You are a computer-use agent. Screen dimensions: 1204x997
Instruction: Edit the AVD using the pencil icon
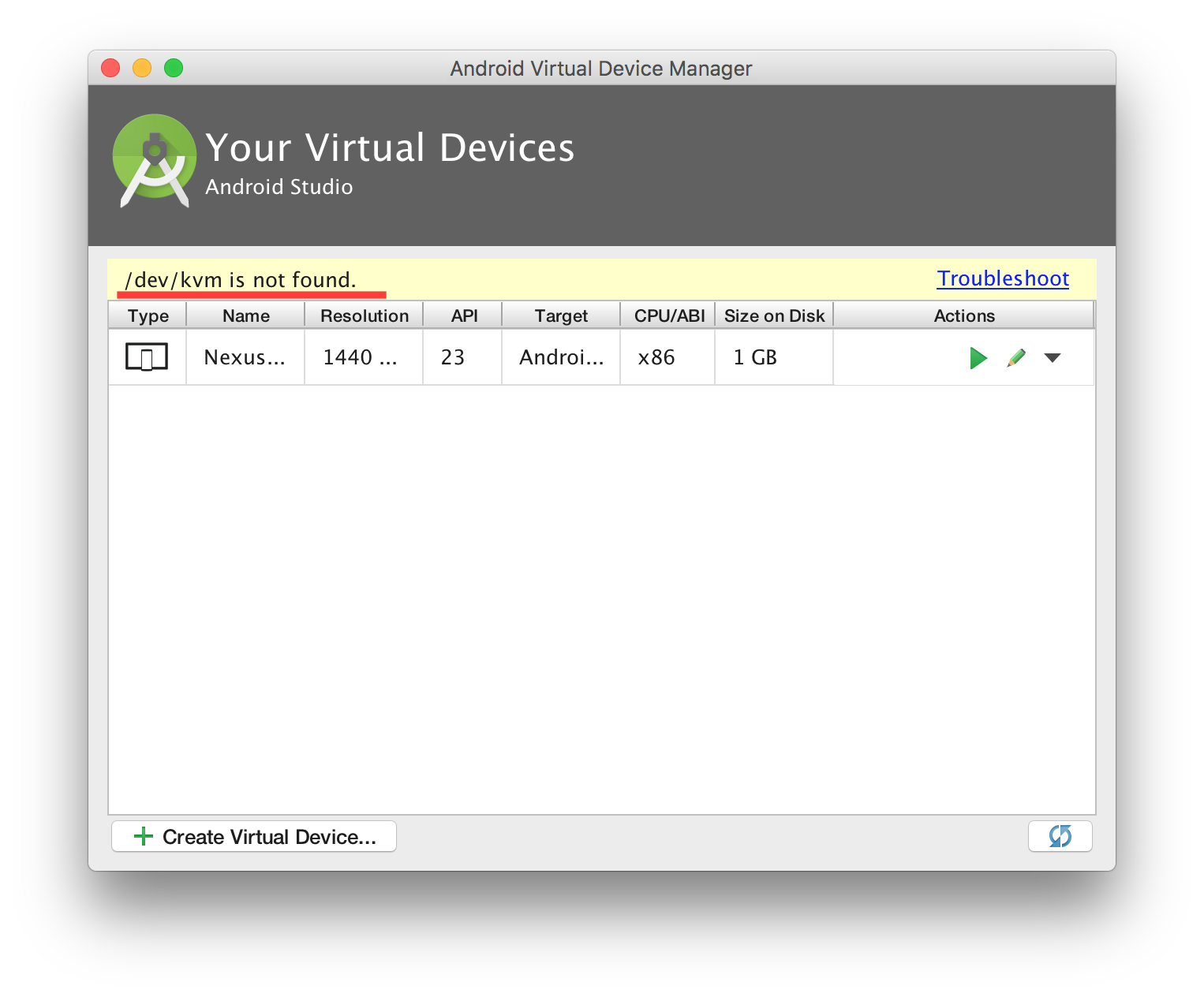(1016, 358)
